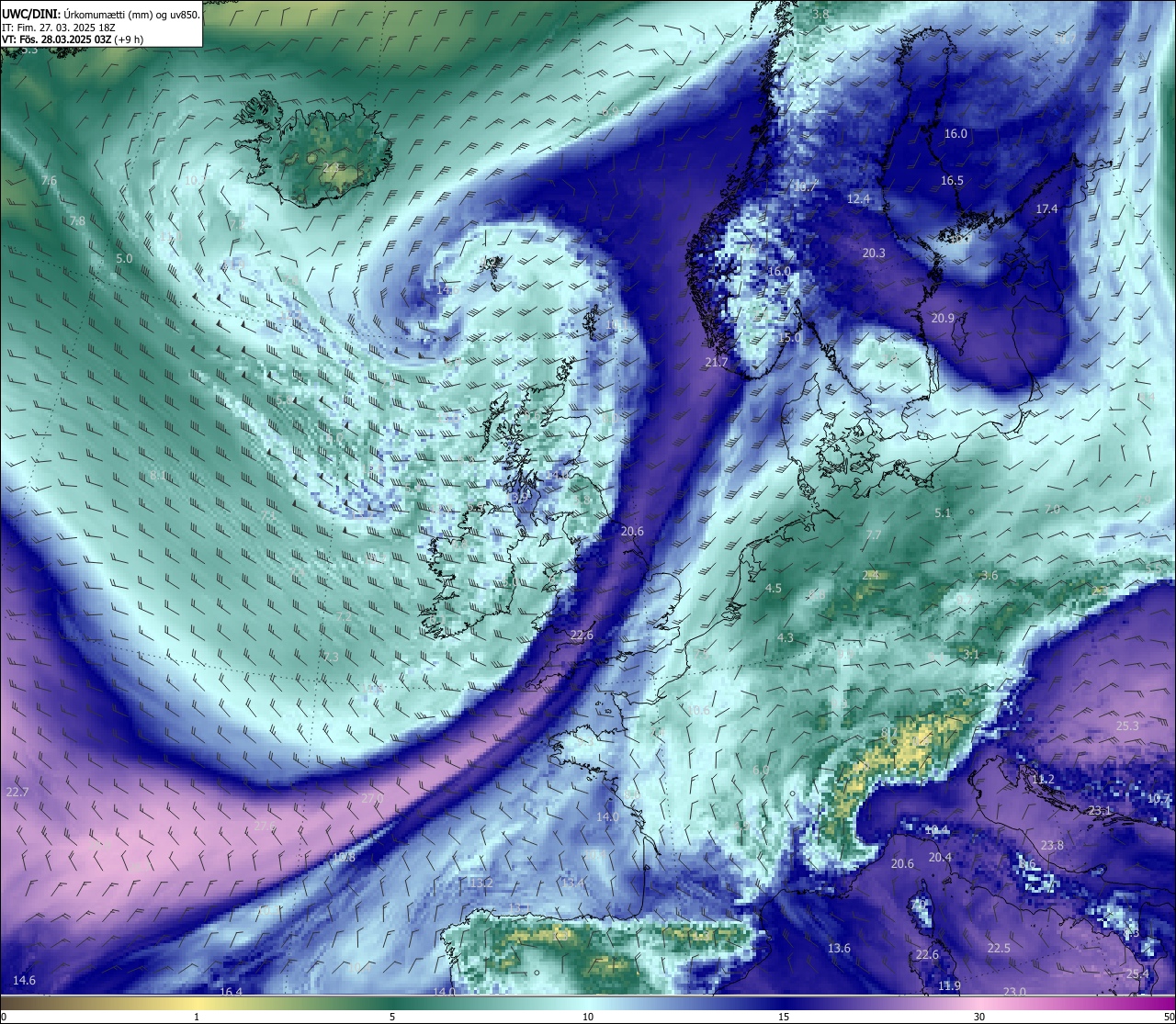Click the 4.5 value on the map
This screenshot has height=1024, width=1176.
774,588
